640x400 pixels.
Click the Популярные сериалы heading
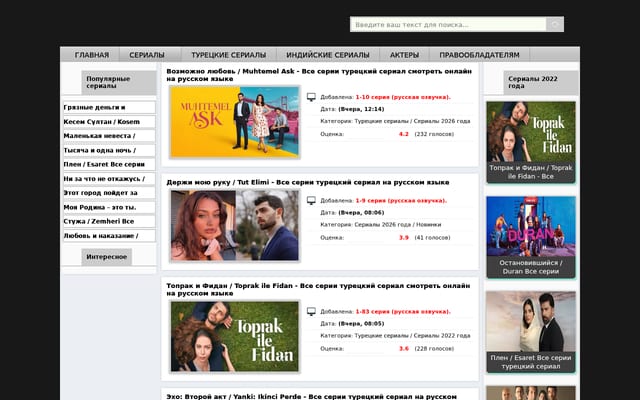[x=118, y=82]
